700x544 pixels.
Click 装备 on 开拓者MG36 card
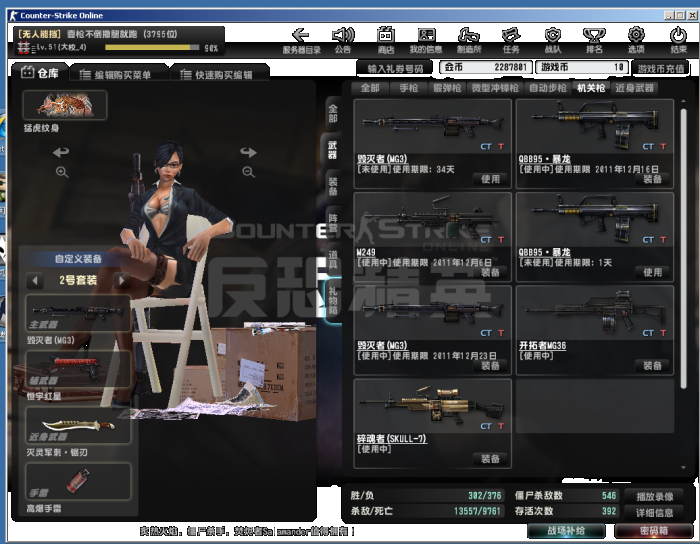652,365
